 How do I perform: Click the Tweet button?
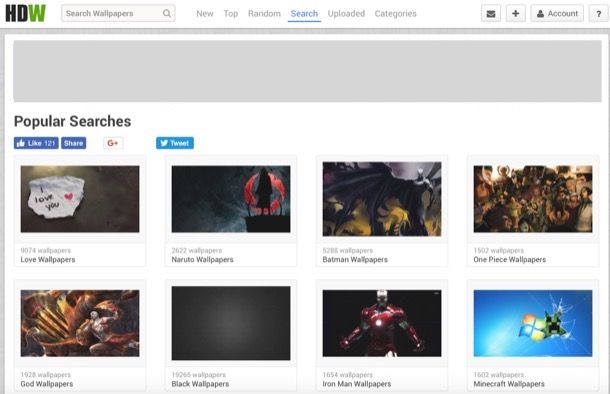pyautogui.click(x=175, y=143)
